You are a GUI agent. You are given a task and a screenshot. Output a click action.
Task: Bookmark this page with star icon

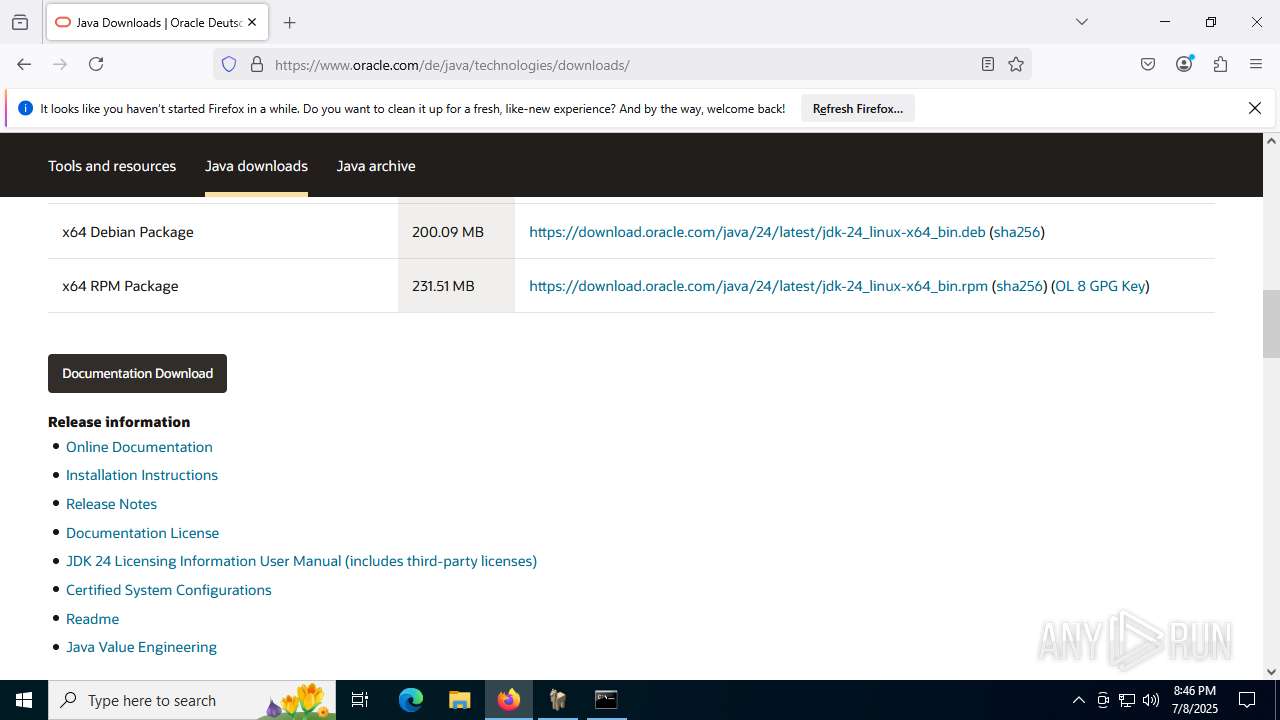(x=1016, y=65)
